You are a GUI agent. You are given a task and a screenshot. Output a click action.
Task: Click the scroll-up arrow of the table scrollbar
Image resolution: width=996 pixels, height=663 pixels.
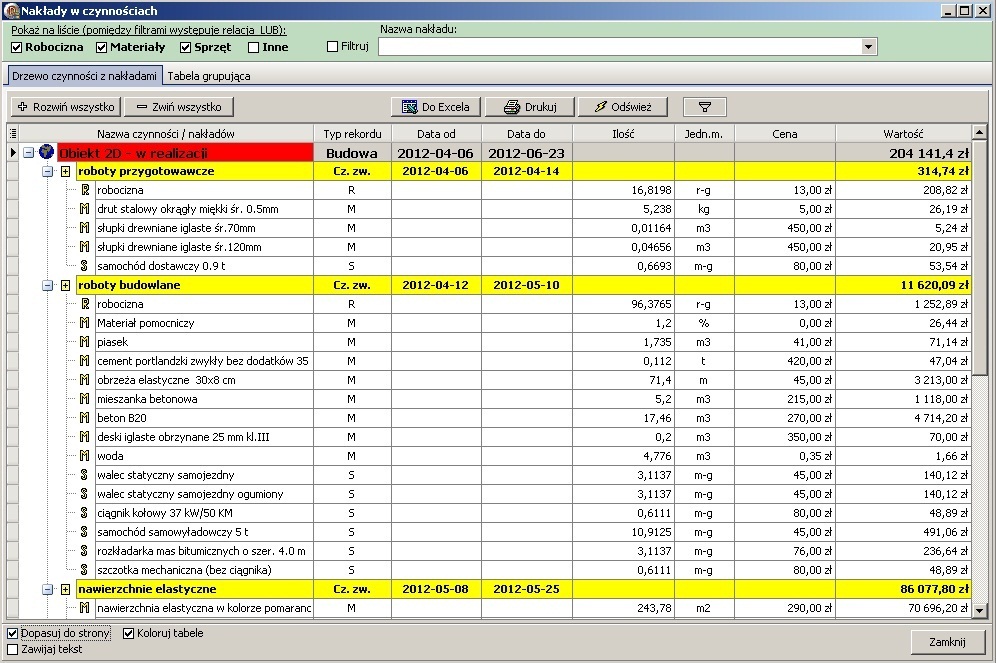point(979,132)
